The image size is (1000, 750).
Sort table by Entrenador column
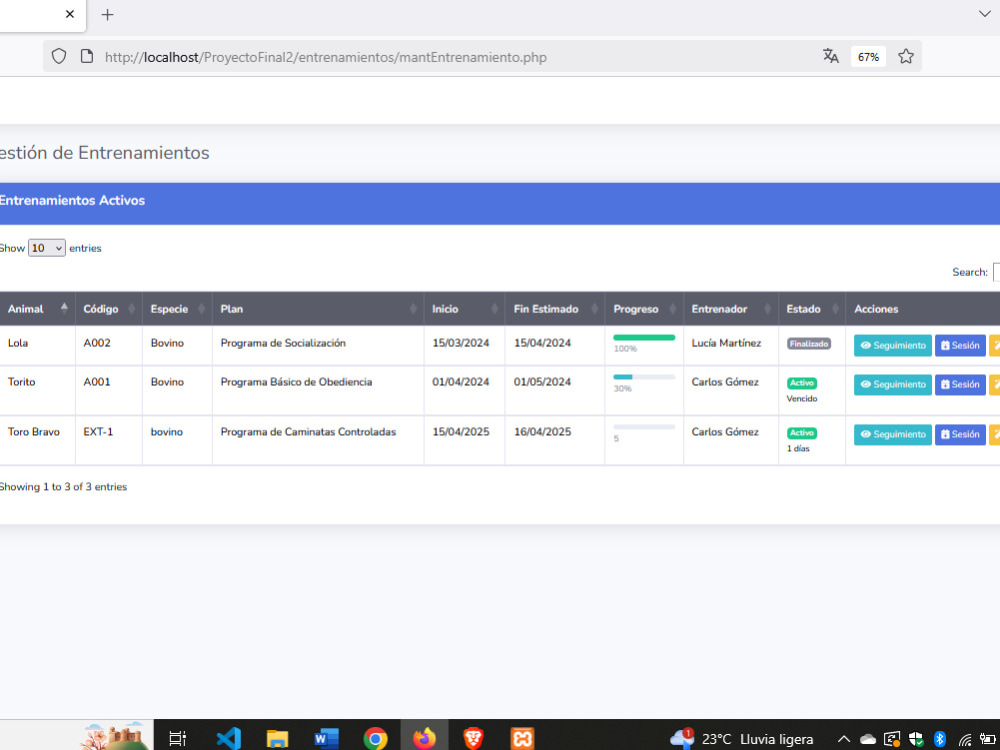point(731,309)
